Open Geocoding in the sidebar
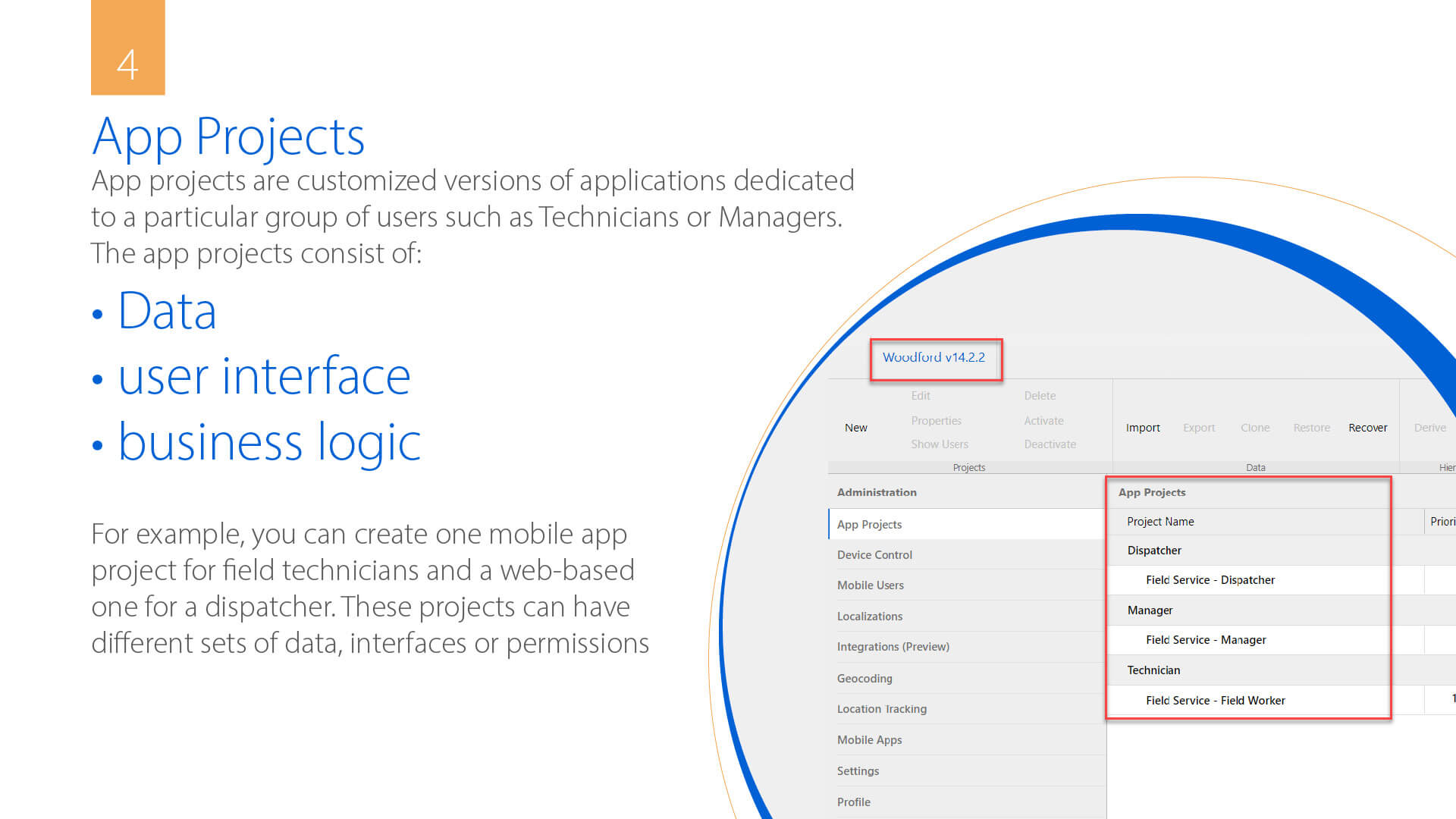This screenshot has width=1456, height=819. pyautogui.click(x=967, y=679)
